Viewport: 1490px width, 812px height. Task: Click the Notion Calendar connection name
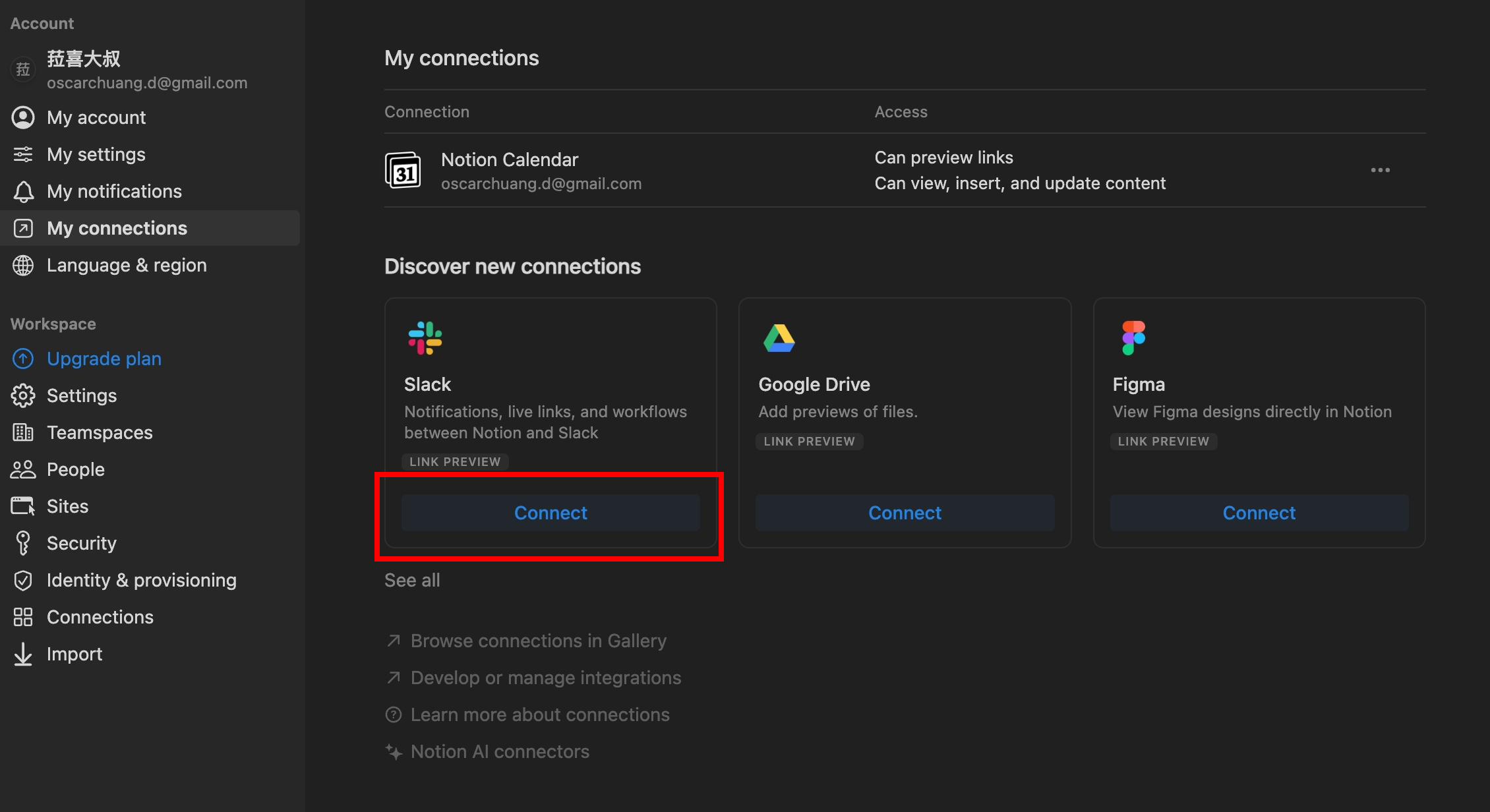click(510, 159)
